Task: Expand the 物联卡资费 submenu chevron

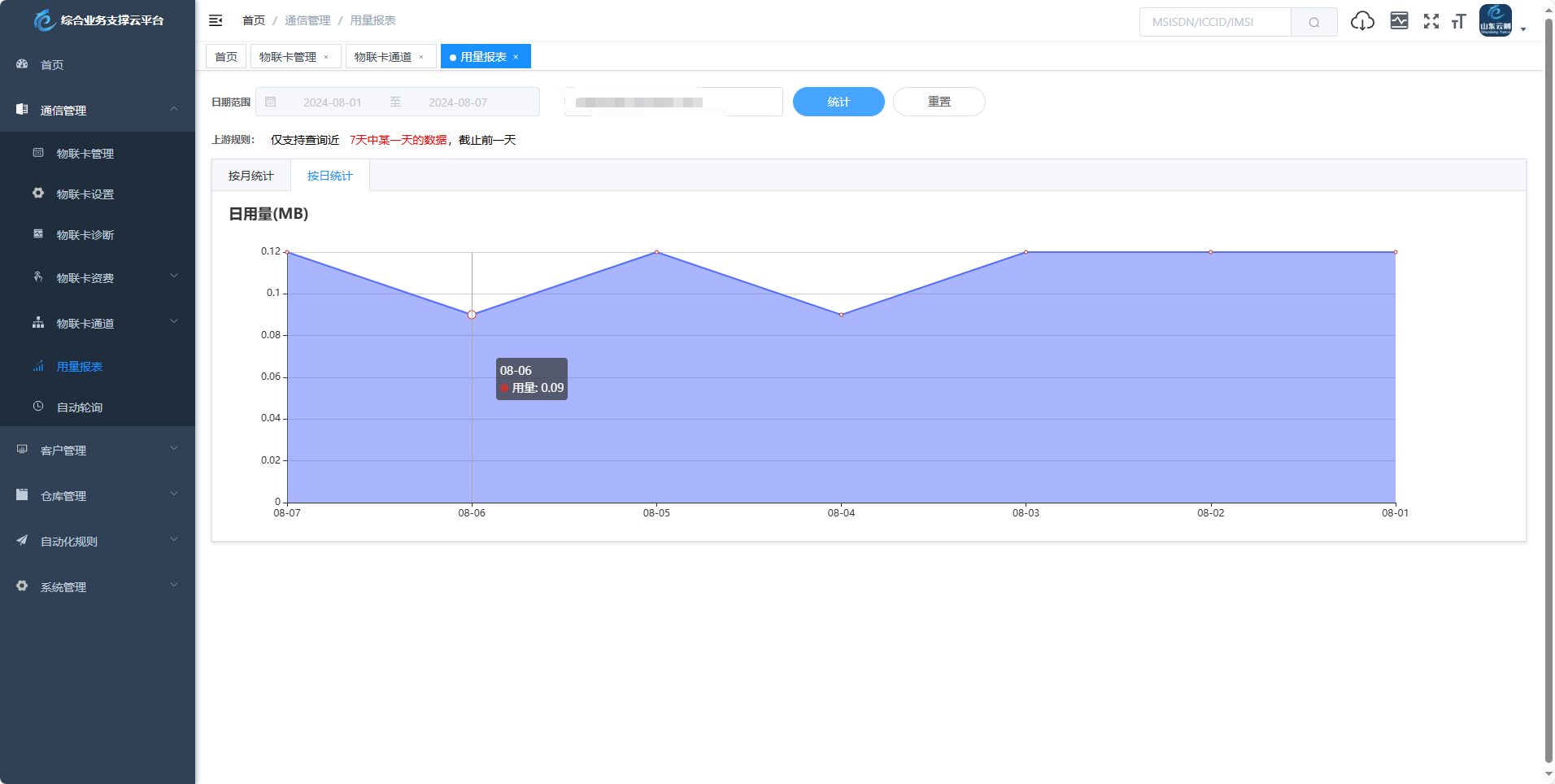Action: (x=174, y=277)
